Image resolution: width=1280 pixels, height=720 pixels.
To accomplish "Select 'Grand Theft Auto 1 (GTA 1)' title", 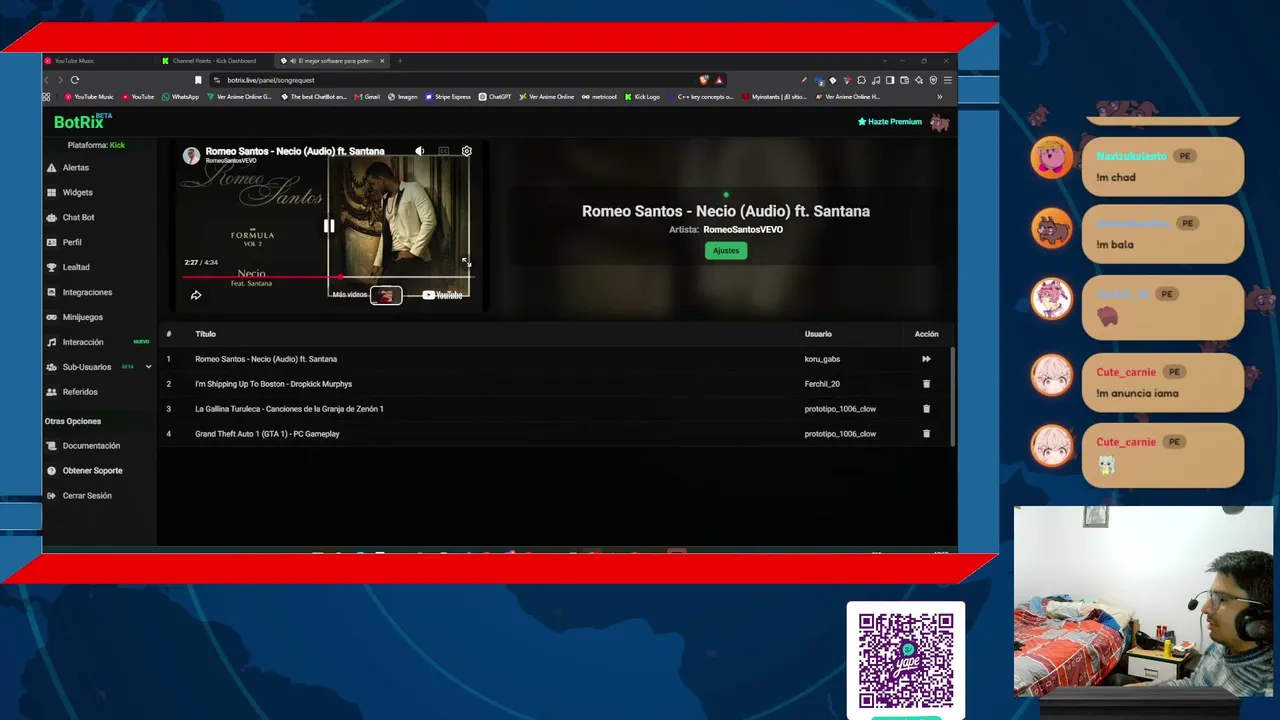I will (x=267, y=434).
